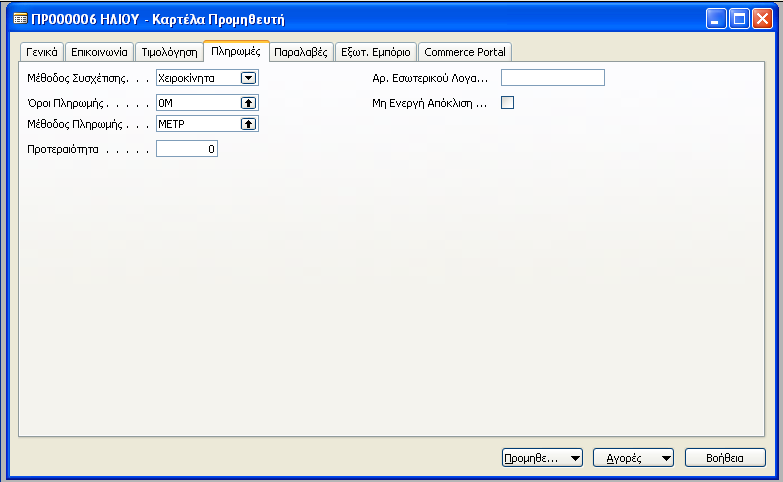Image resolution: width=783 pixels, height=482 pixels.
Task: Minimize the Καρτέλα Προμηθευτή window
Action: click(716, 19)
